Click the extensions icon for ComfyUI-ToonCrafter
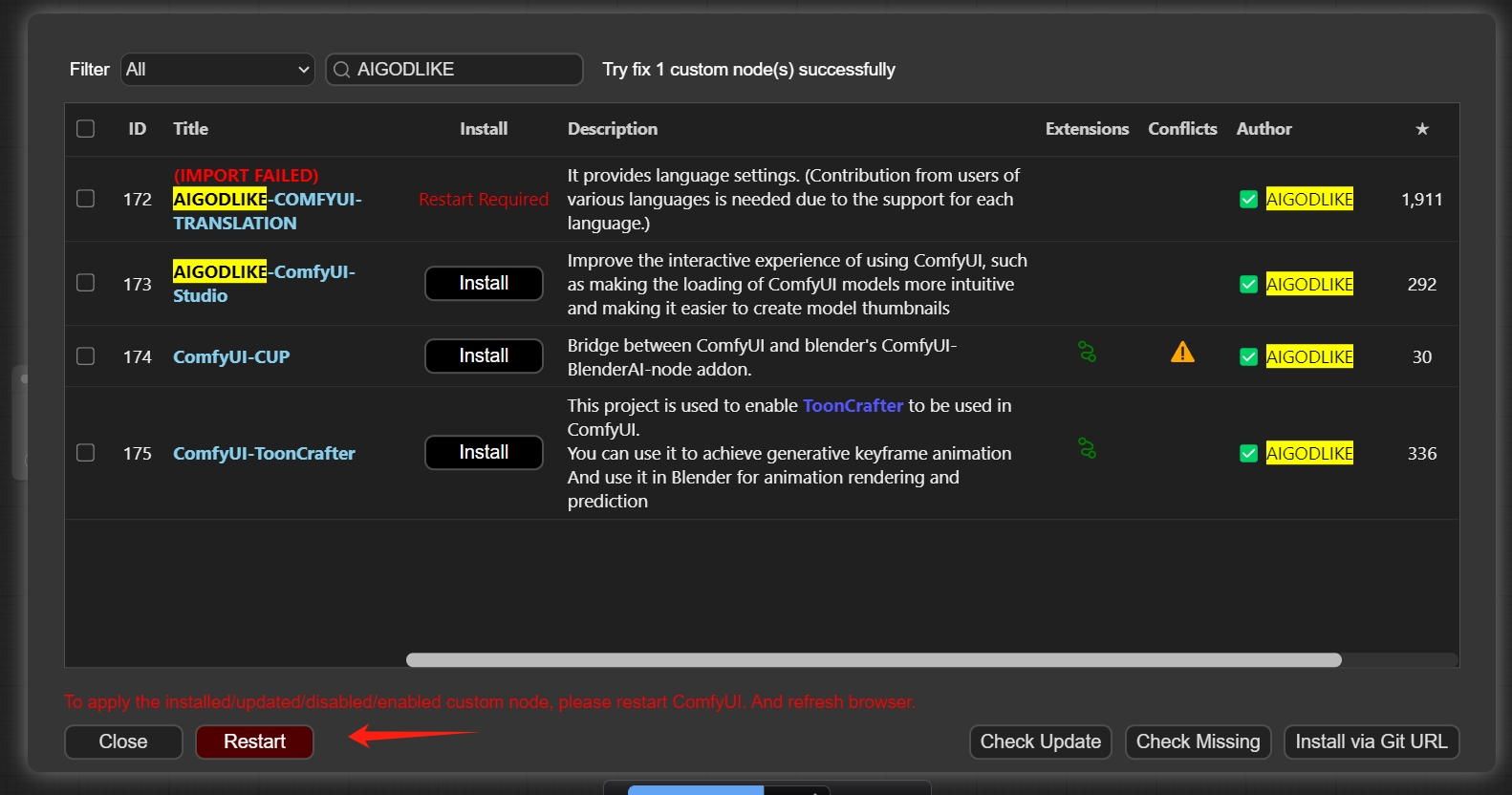The width and height of the screenshot is (1512, 795). pos(1087,448)
